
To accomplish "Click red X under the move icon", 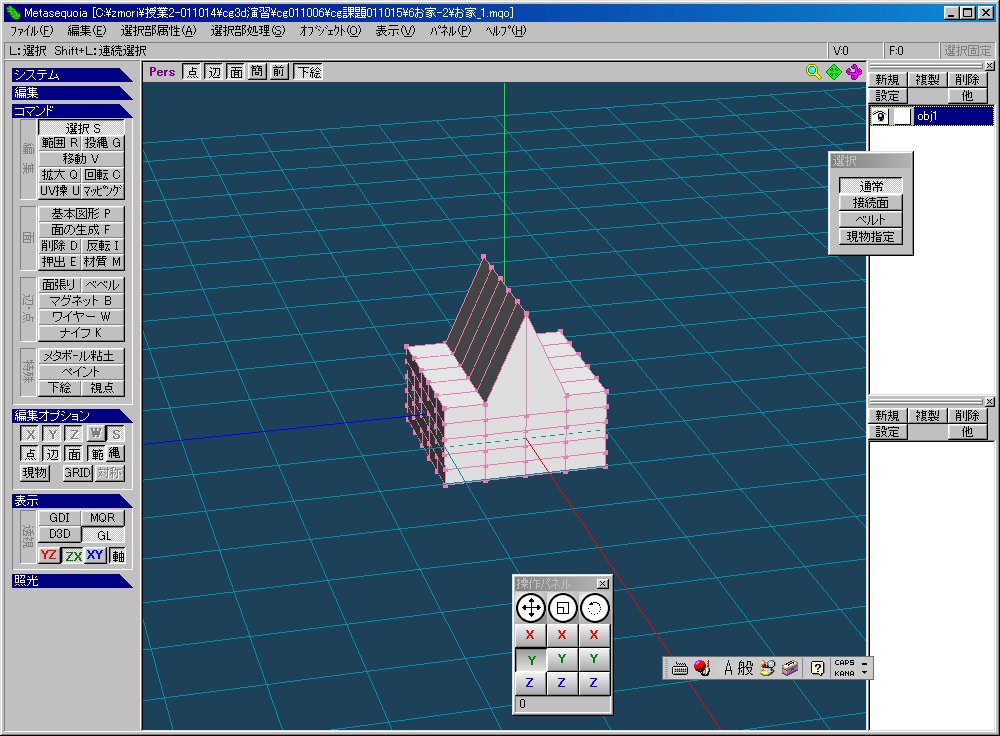I will 530,635.
